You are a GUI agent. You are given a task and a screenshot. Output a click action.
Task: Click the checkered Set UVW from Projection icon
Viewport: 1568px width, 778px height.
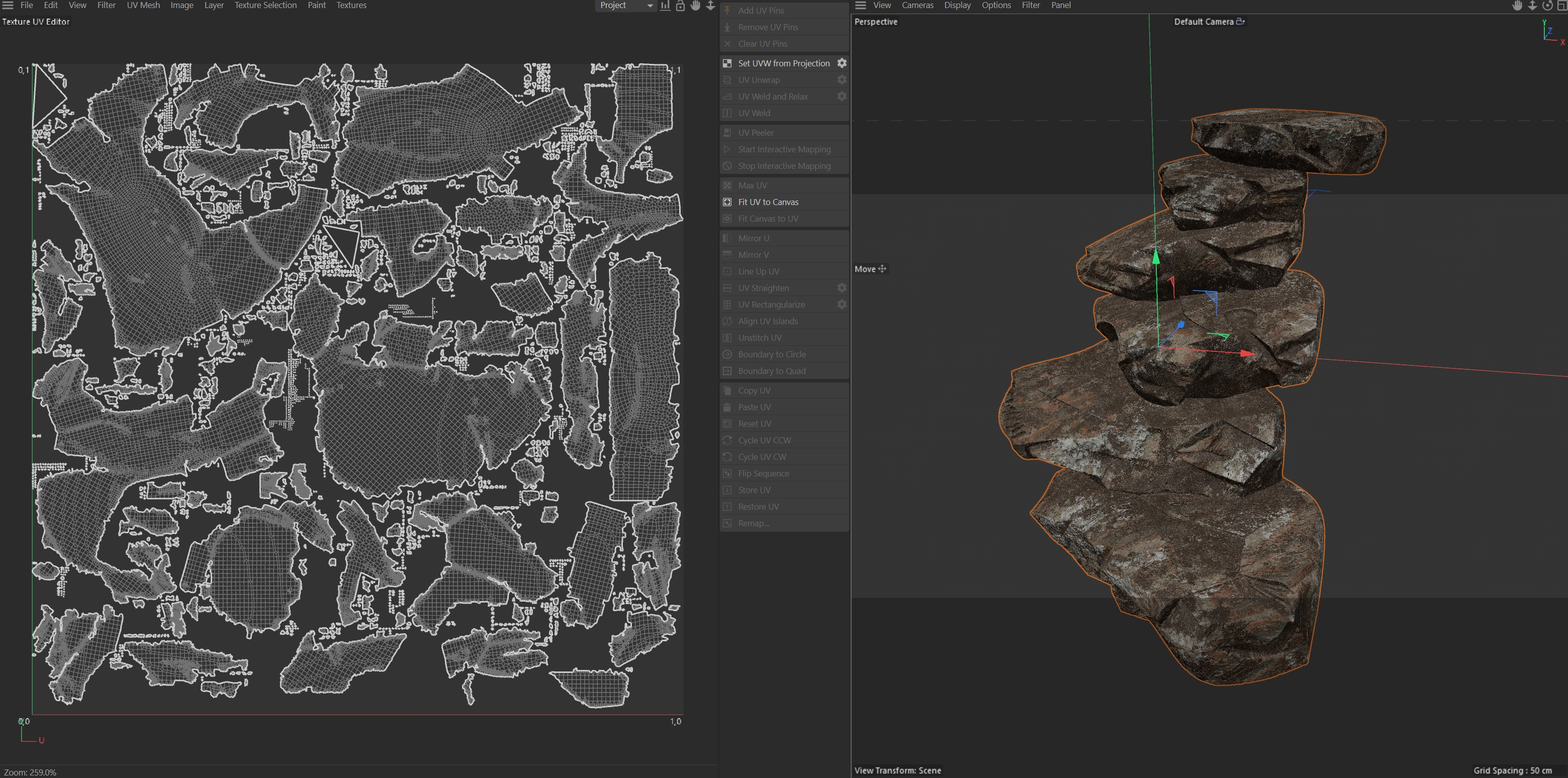pos(727,63)
